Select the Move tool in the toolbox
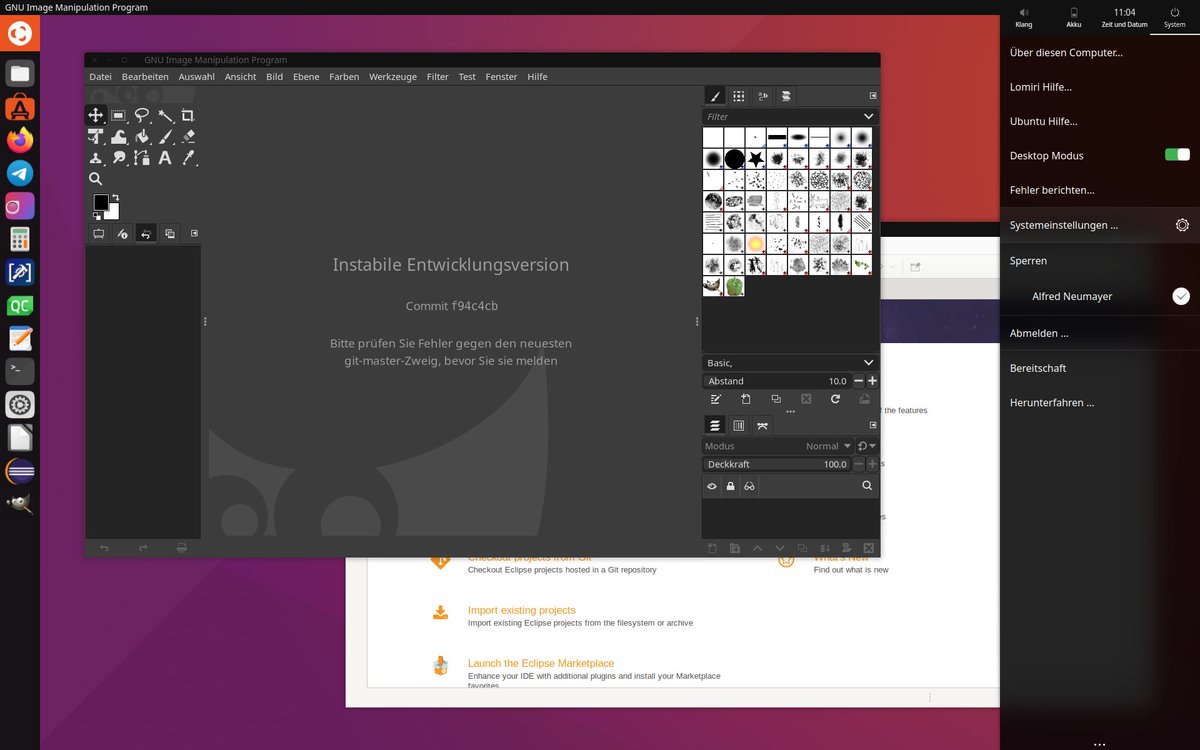 (96, 115)
